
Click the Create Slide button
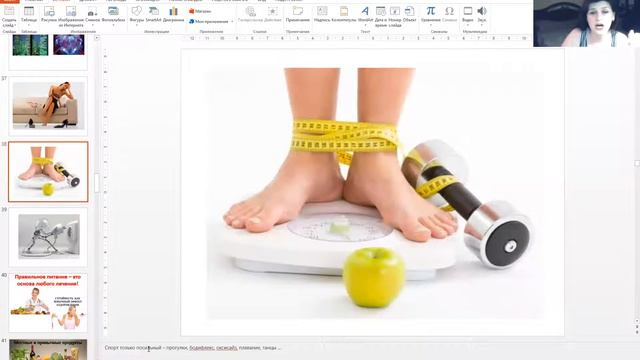click(9, 16)
